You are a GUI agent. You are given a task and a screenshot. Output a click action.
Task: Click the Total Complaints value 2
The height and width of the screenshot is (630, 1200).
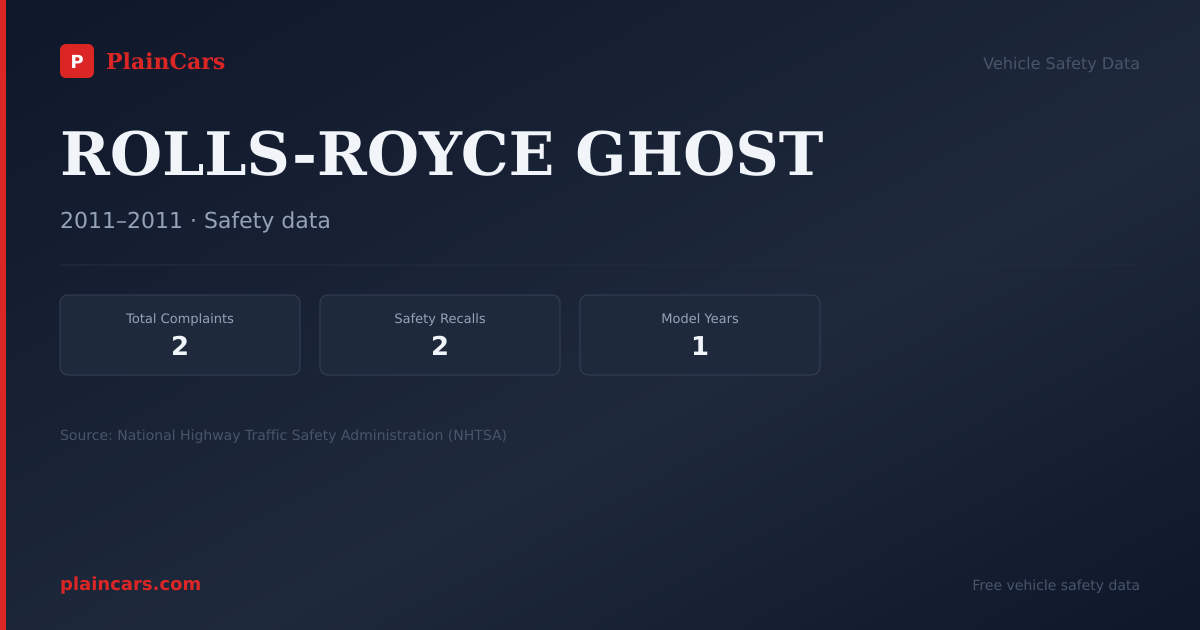pos(180,346)
